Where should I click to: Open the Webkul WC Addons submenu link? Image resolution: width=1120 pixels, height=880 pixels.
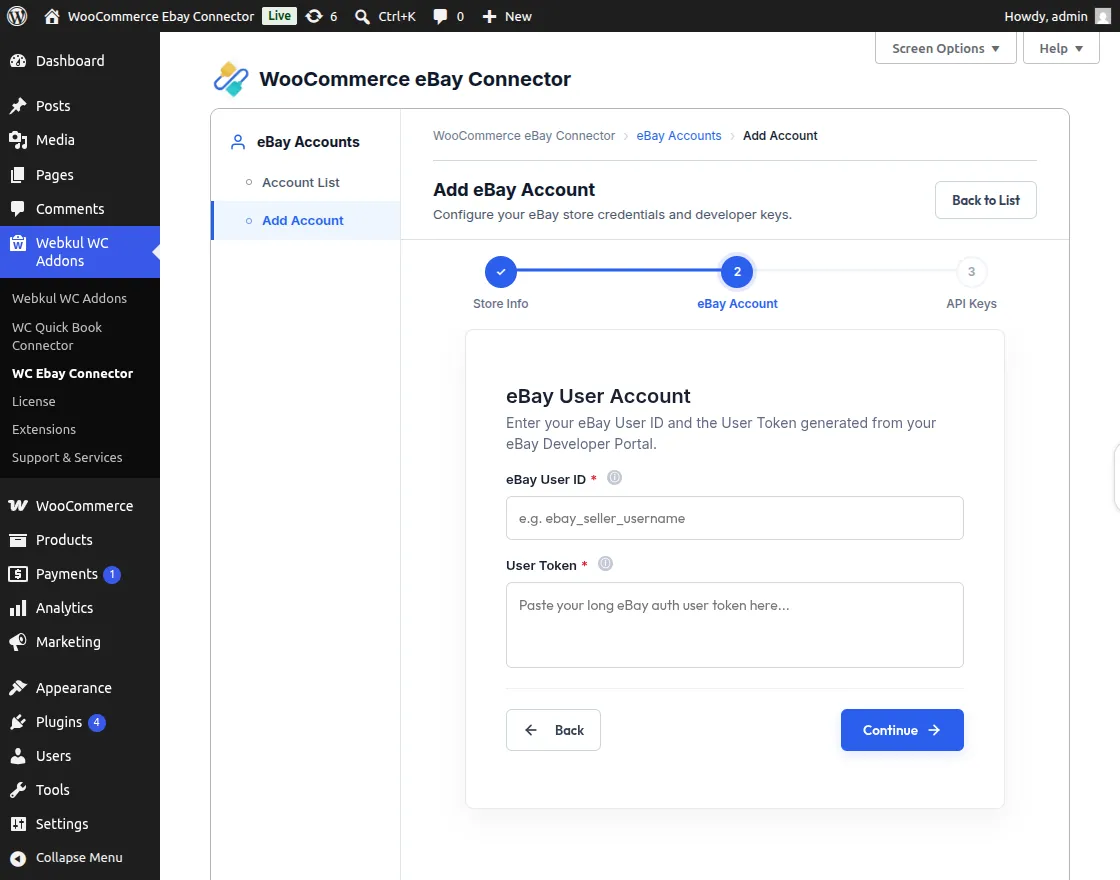[x=69, y=299]
